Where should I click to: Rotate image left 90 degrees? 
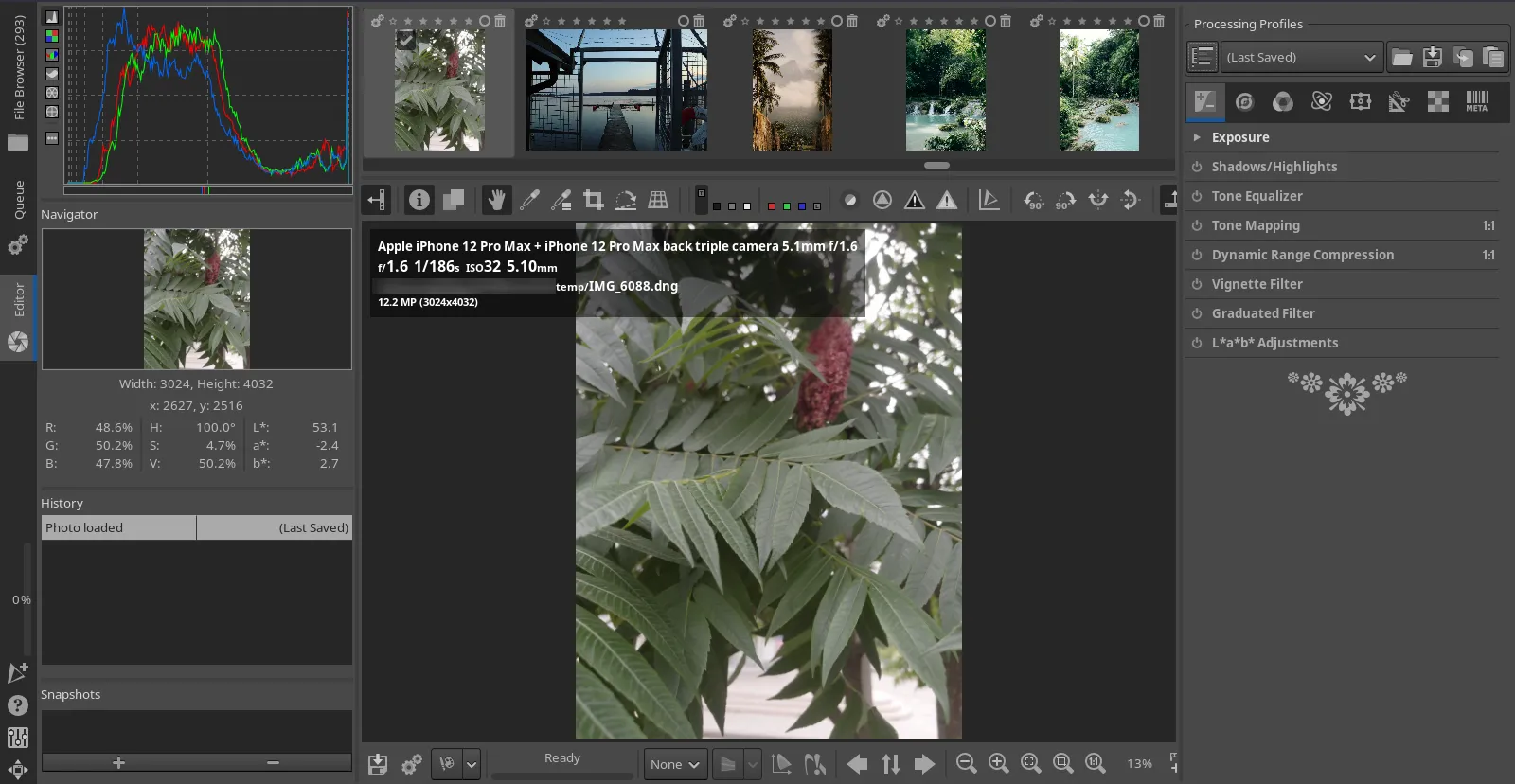tap(1034, 200)
